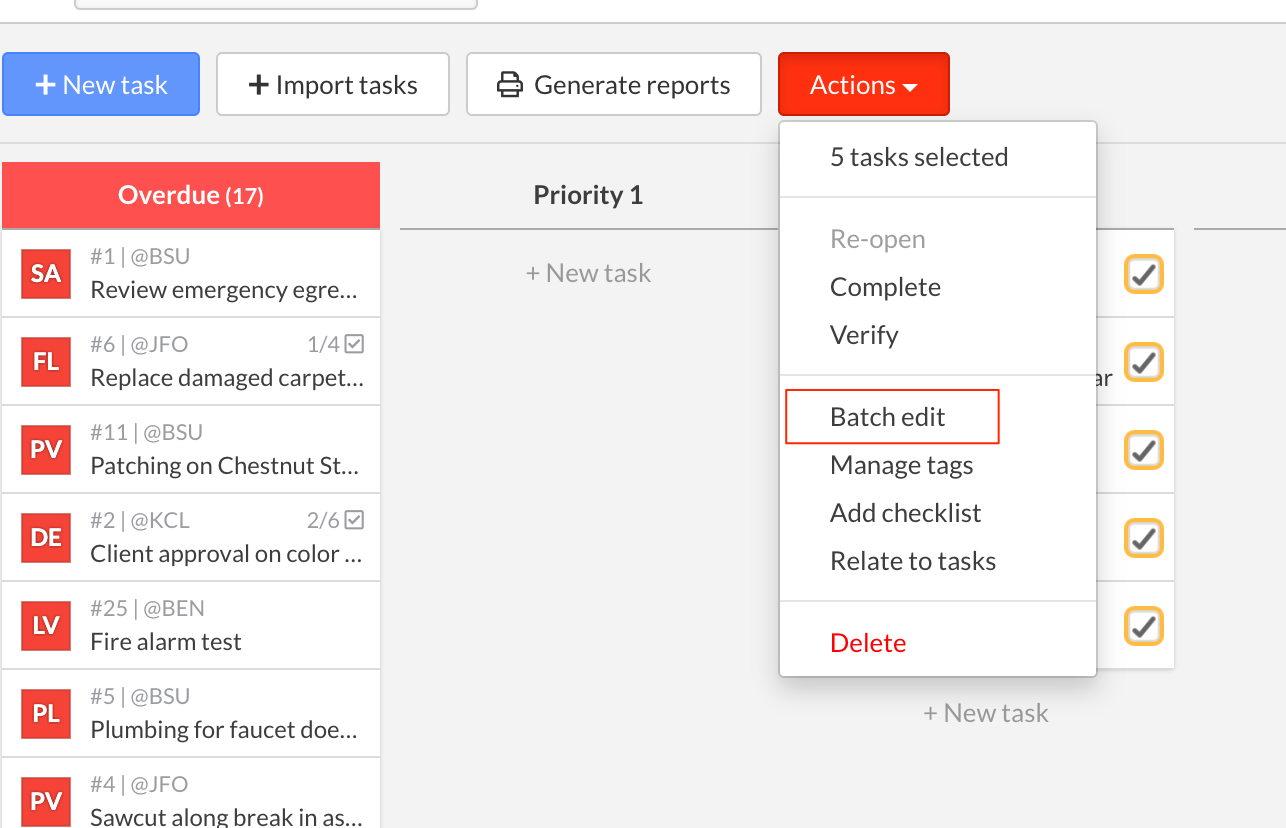Click the PV badge on task #11

[46, 450]
